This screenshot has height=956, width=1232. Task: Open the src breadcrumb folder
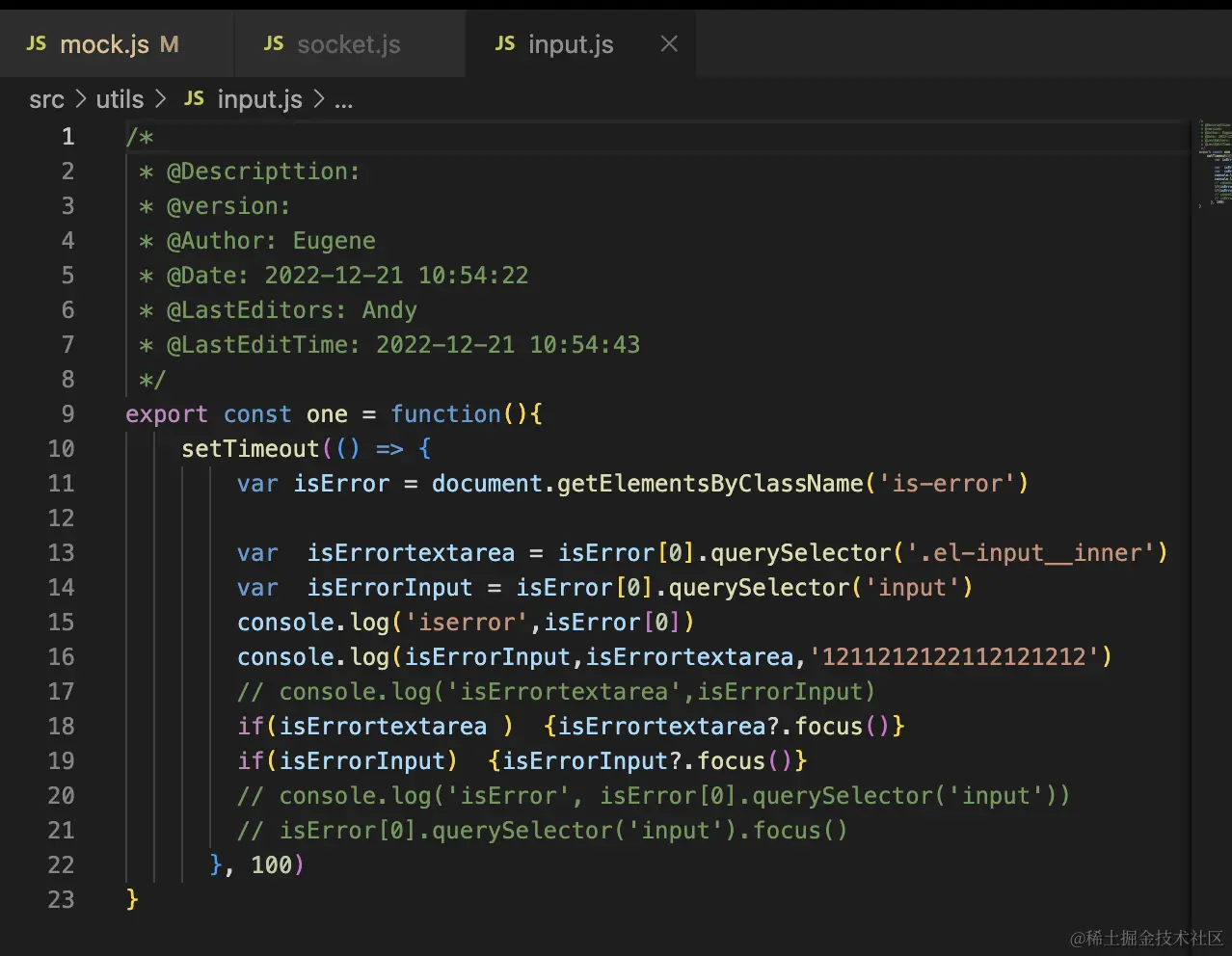click(46, 99)
